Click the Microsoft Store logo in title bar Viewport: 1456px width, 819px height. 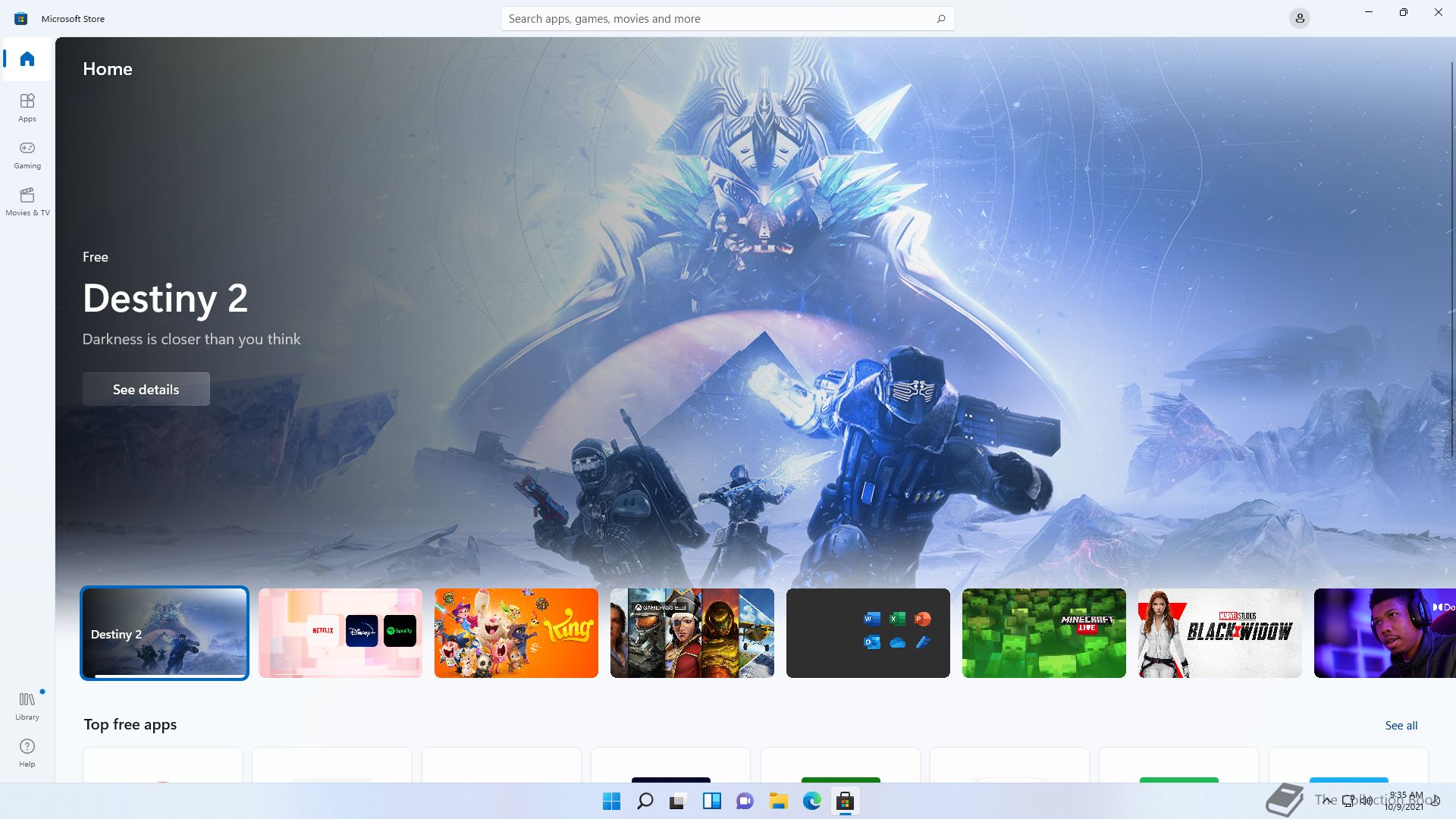pos(20,18)
